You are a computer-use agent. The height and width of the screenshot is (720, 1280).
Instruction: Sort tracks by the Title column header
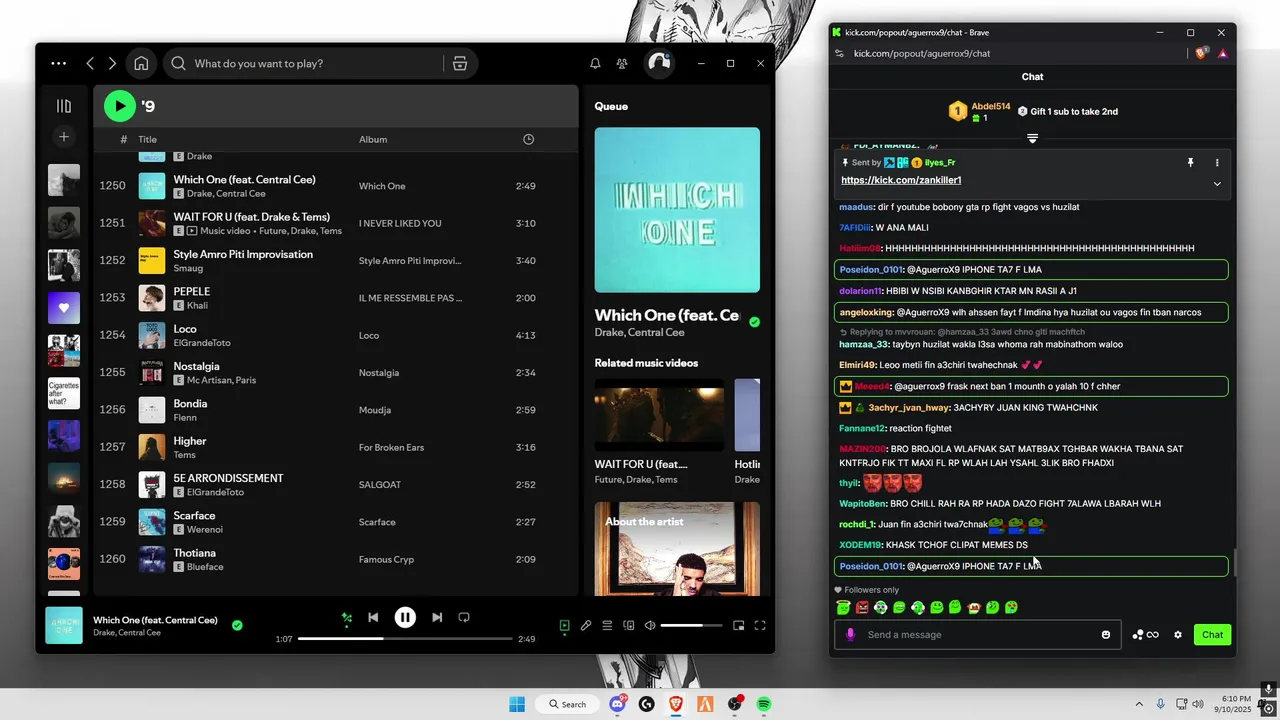point(147,139)
